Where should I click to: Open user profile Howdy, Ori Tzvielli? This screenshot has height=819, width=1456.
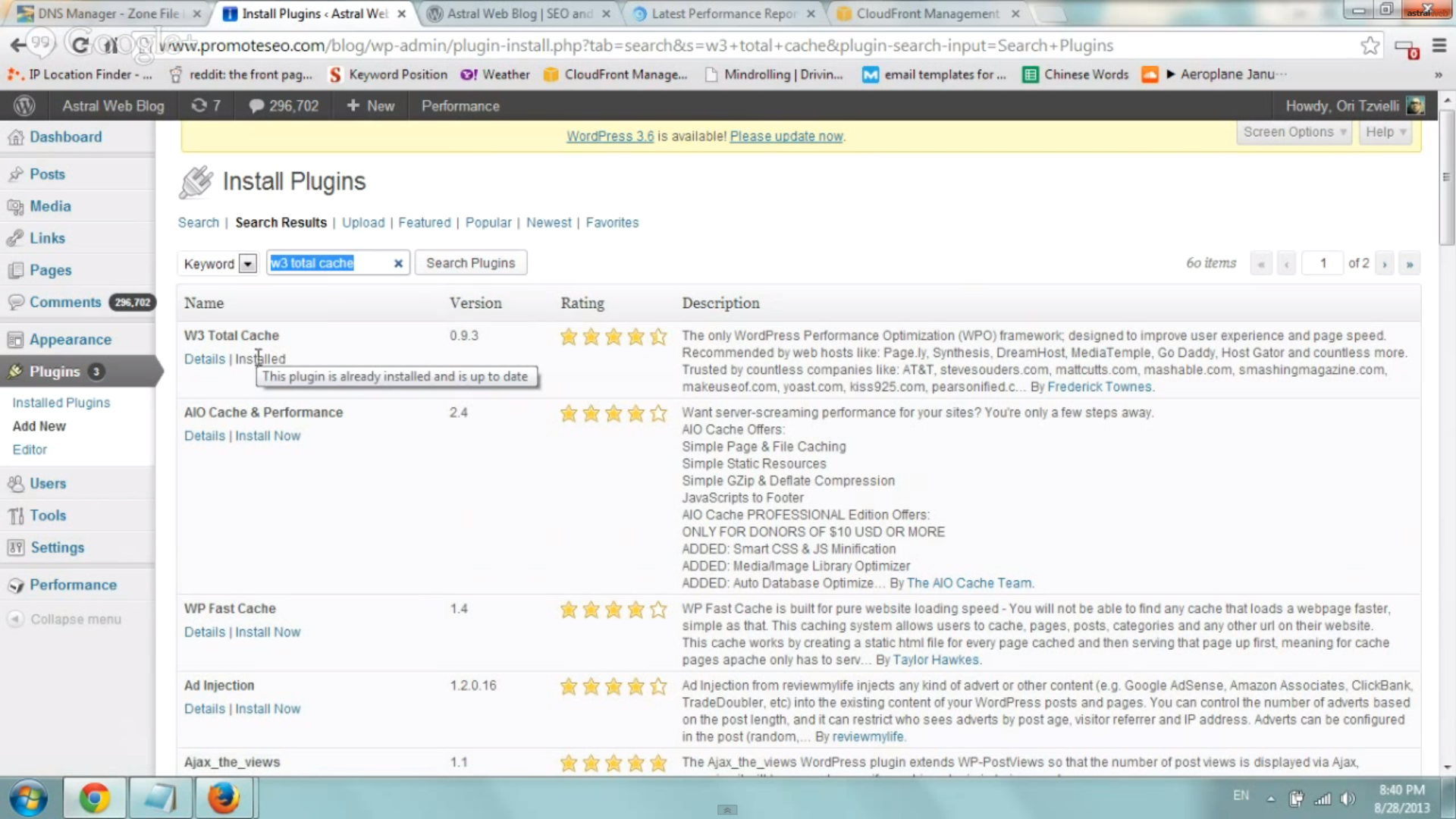click(x=1354, y=106)
